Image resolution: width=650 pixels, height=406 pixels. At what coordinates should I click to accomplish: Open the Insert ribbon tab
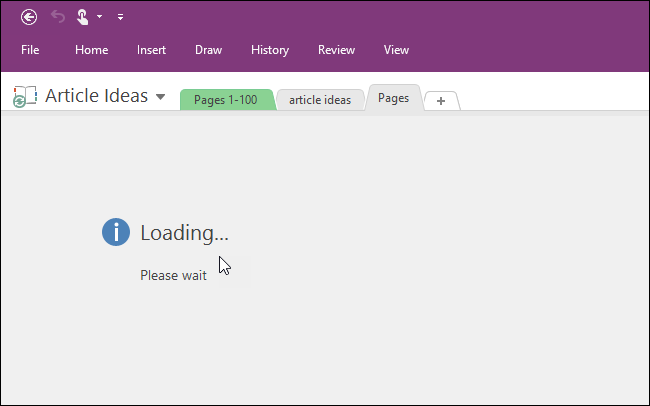pyautogui.click(x=151, y=50)
